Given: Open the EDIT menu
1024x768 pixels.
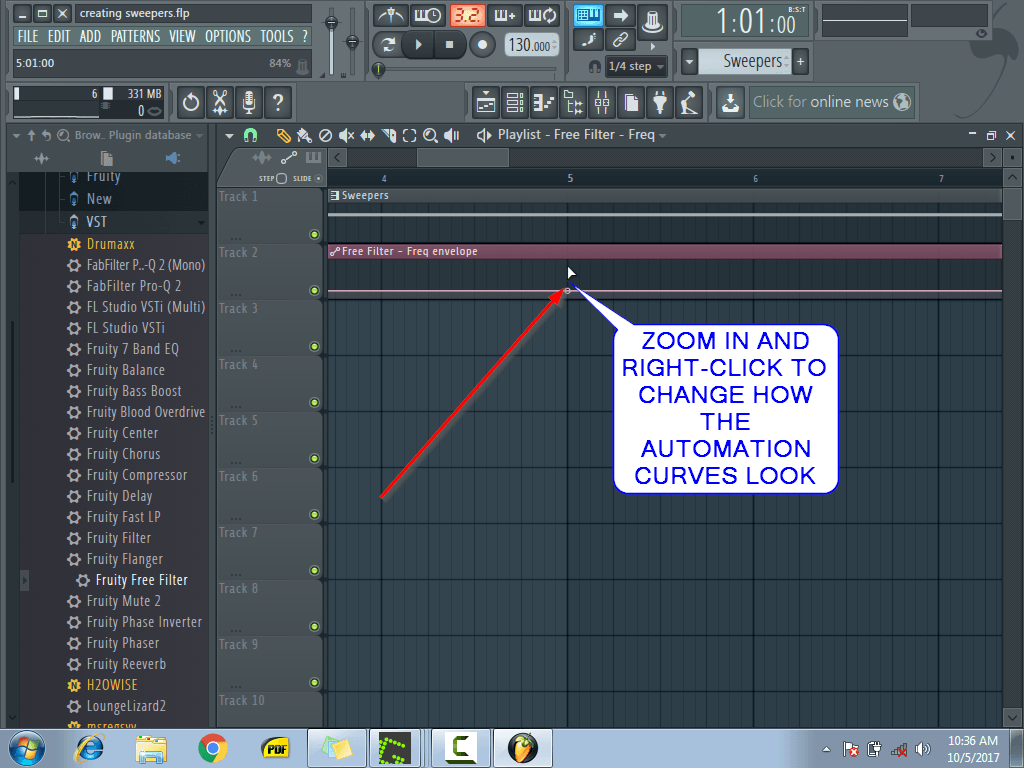Looking at the screenshot, I should 59,37.
